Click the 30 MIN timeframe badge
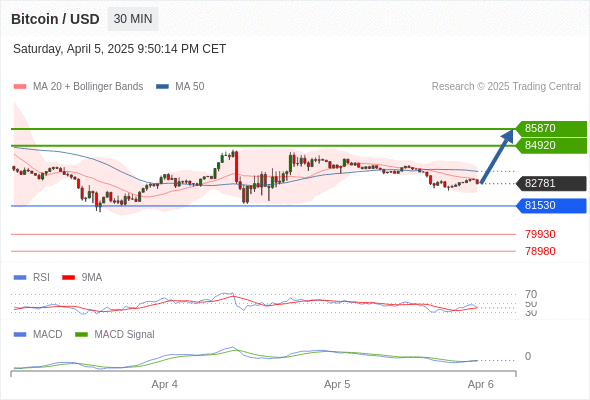590x400 pixels. coord(133,19)
